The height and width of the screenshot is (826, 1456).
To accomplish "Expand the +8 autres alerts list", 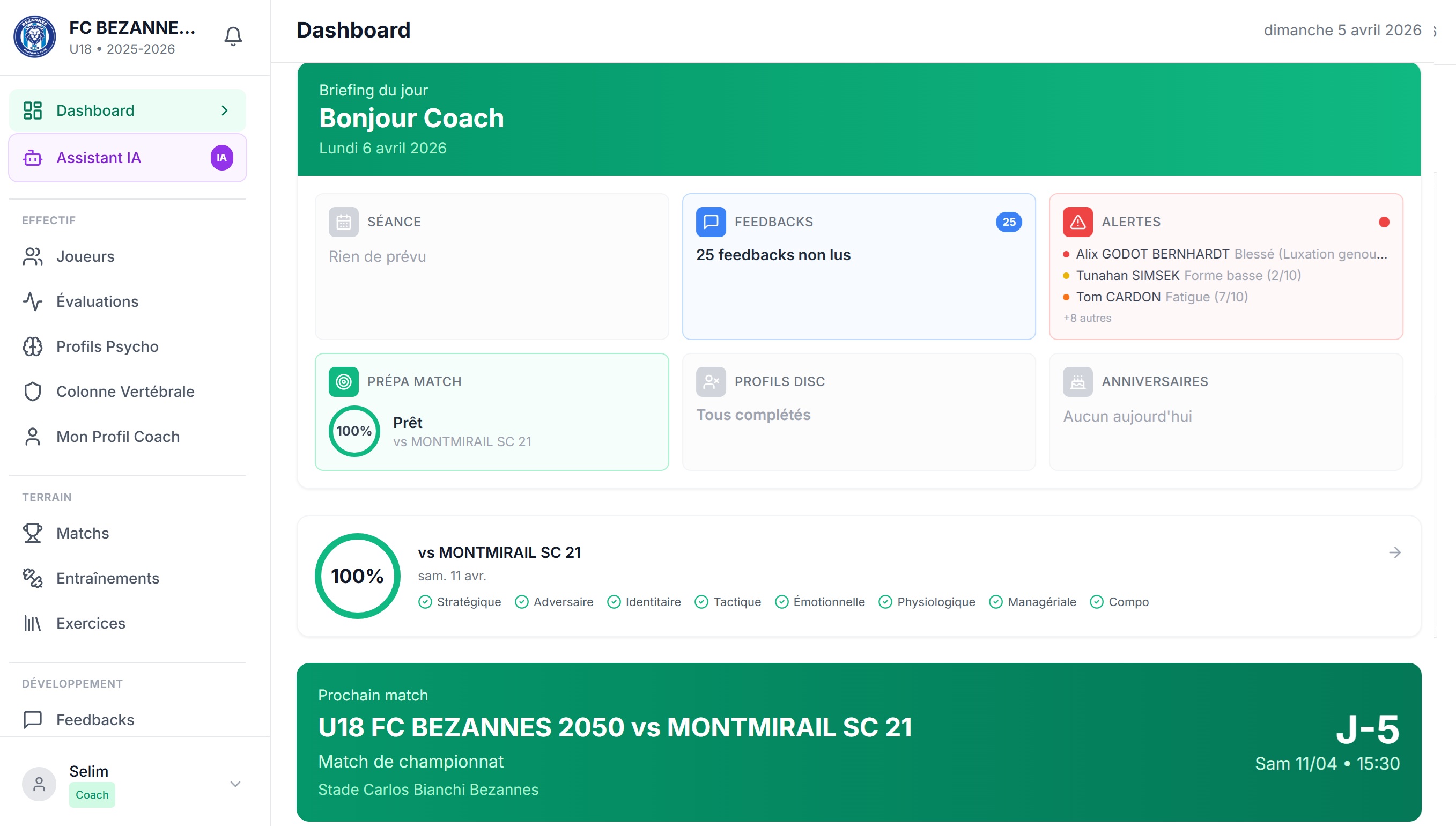I will click(x=1088, y=318).
